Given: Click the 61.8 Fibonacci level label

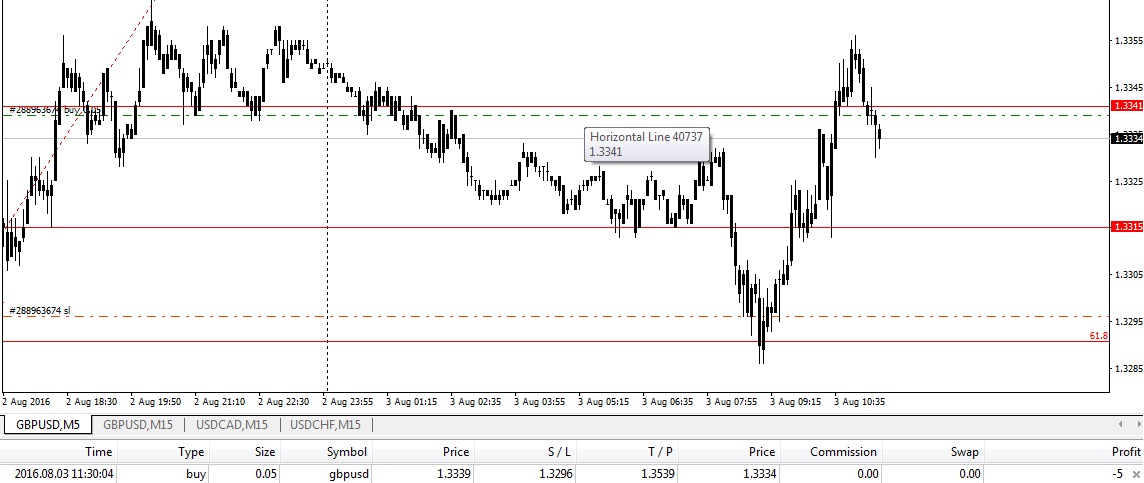Looking at the screenshot, I should tap(1099, 336).
